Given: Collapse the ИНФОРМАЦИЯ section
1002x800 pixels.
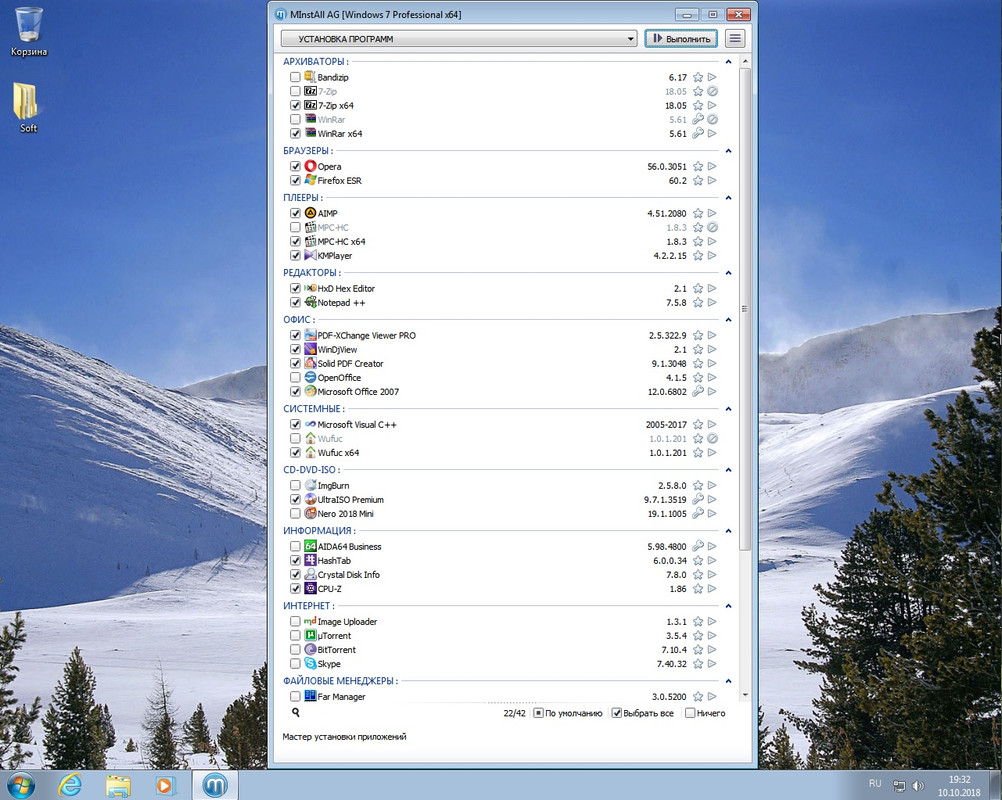Looking at the screenshot, I should (728, 531).
